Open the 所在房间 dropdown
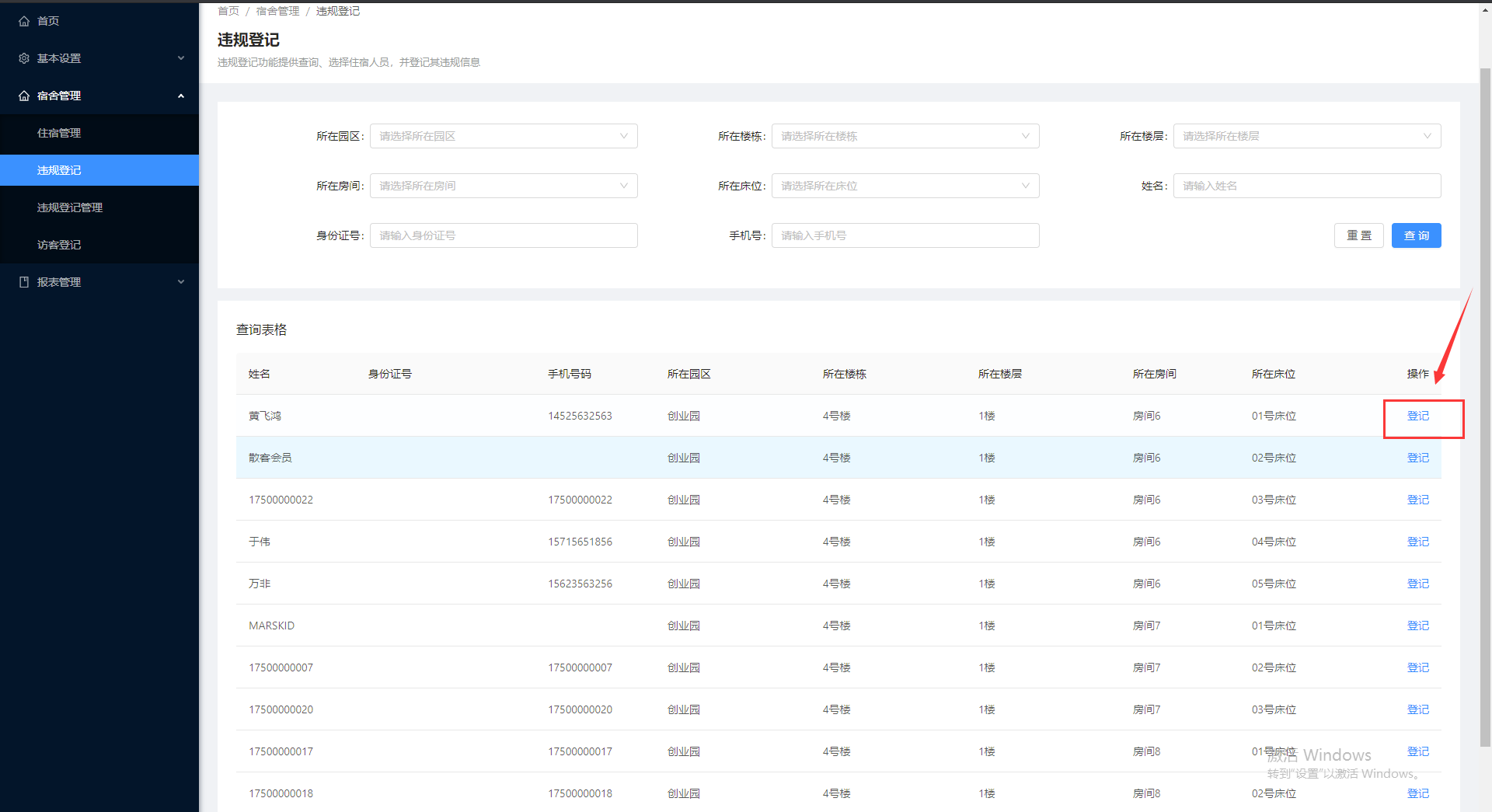1492x812 pixels. point(504,186)
